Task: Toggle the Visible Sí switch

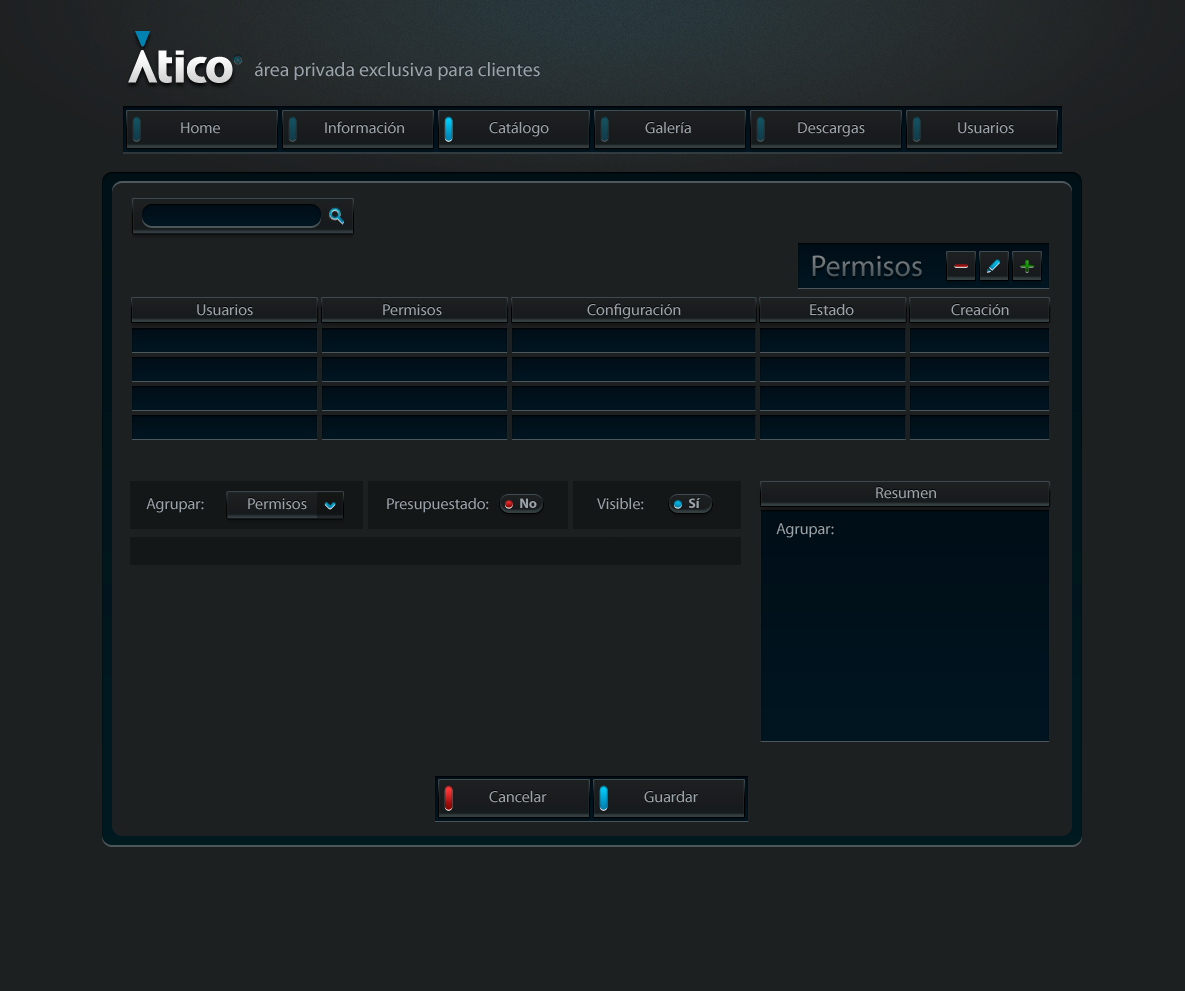Action: click(x=690, y=504)
